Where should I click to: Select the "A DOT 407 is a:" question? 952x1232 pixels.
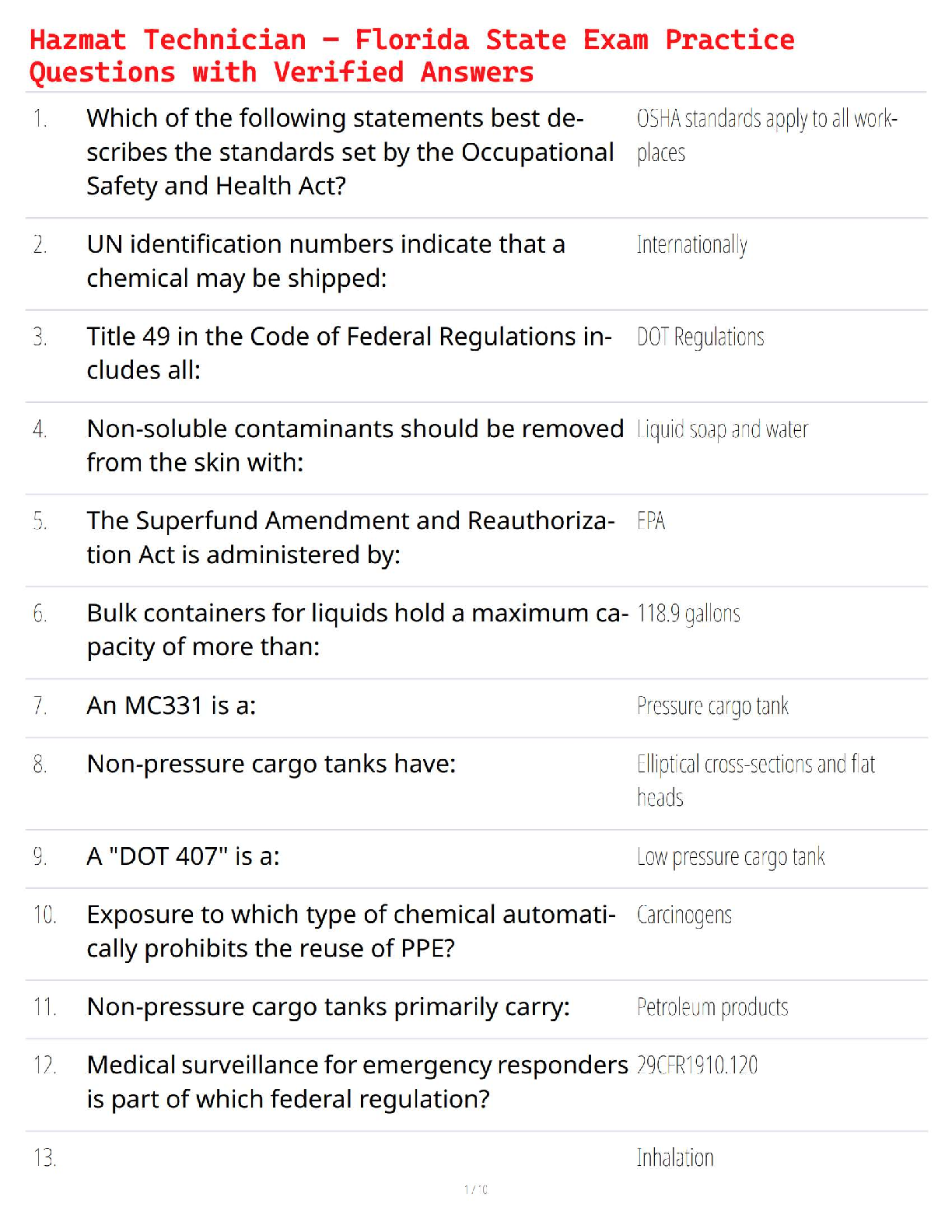click(x=183, y=856)
